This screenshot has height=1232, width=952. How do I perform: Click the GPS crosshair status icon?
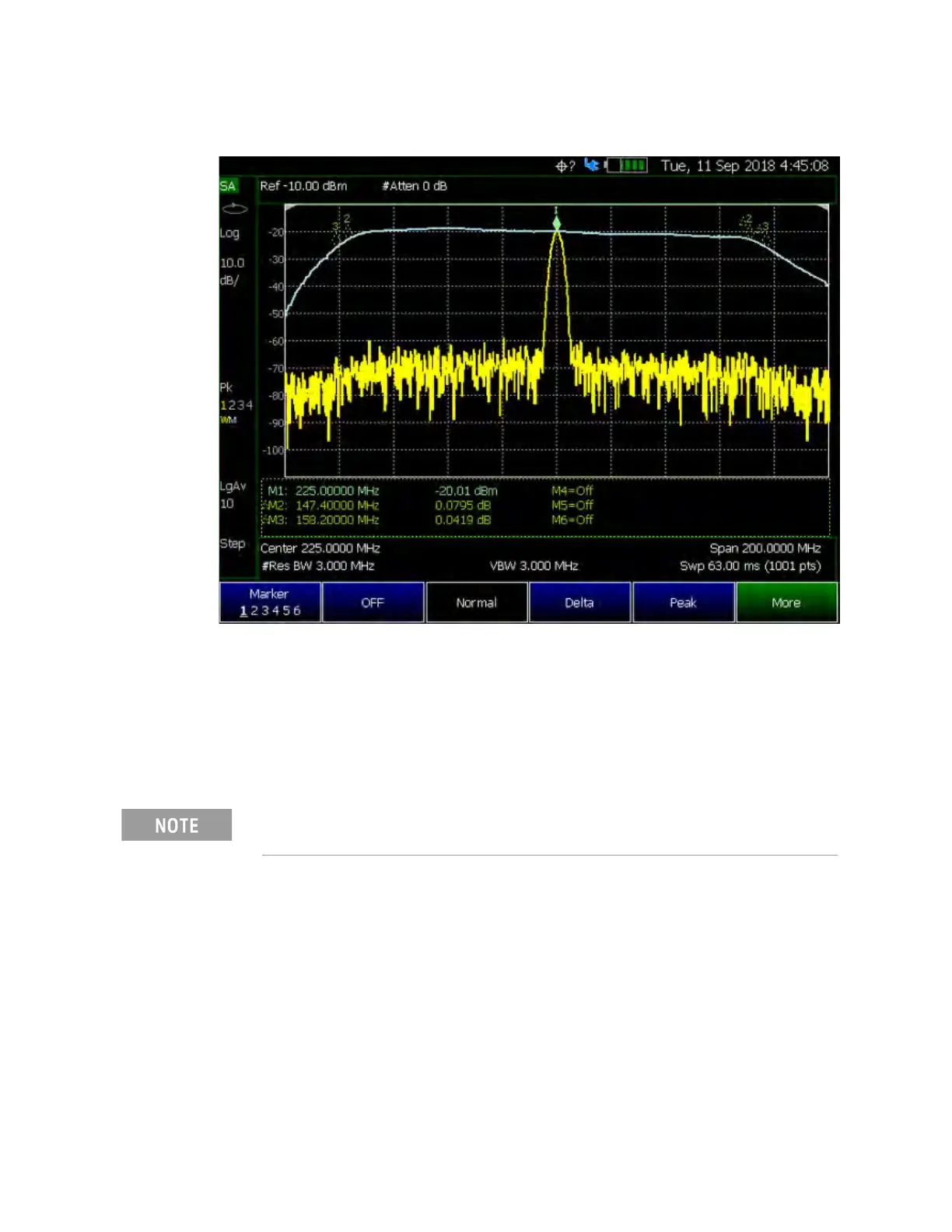click(x=565, y=166)
